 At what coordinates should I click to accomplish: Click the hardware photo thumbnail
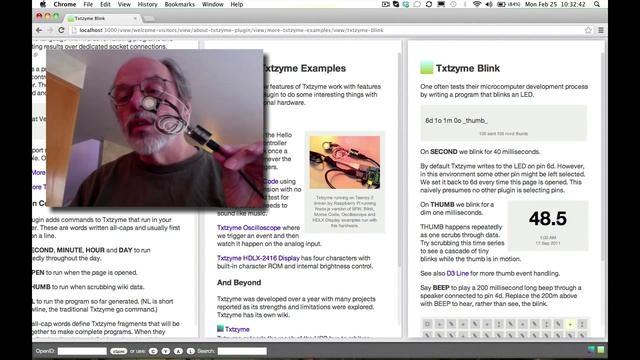click(344, 162)
